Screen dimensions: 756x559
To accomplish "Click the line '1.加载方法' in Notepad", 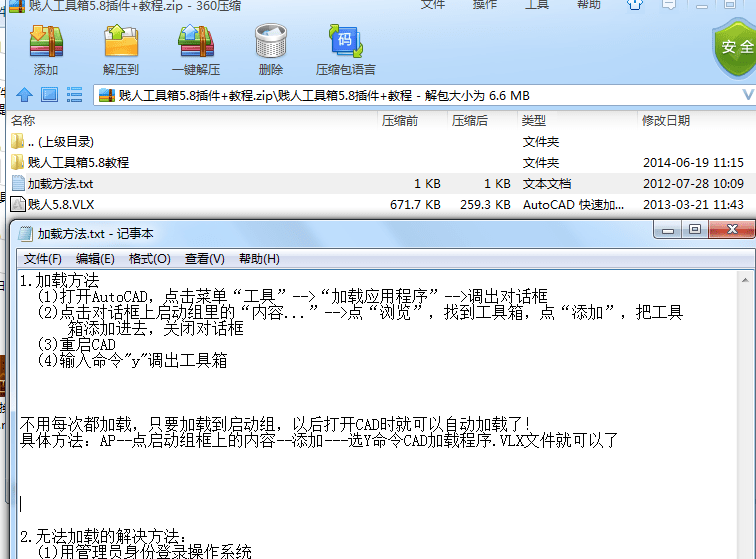I will [59, 281].
